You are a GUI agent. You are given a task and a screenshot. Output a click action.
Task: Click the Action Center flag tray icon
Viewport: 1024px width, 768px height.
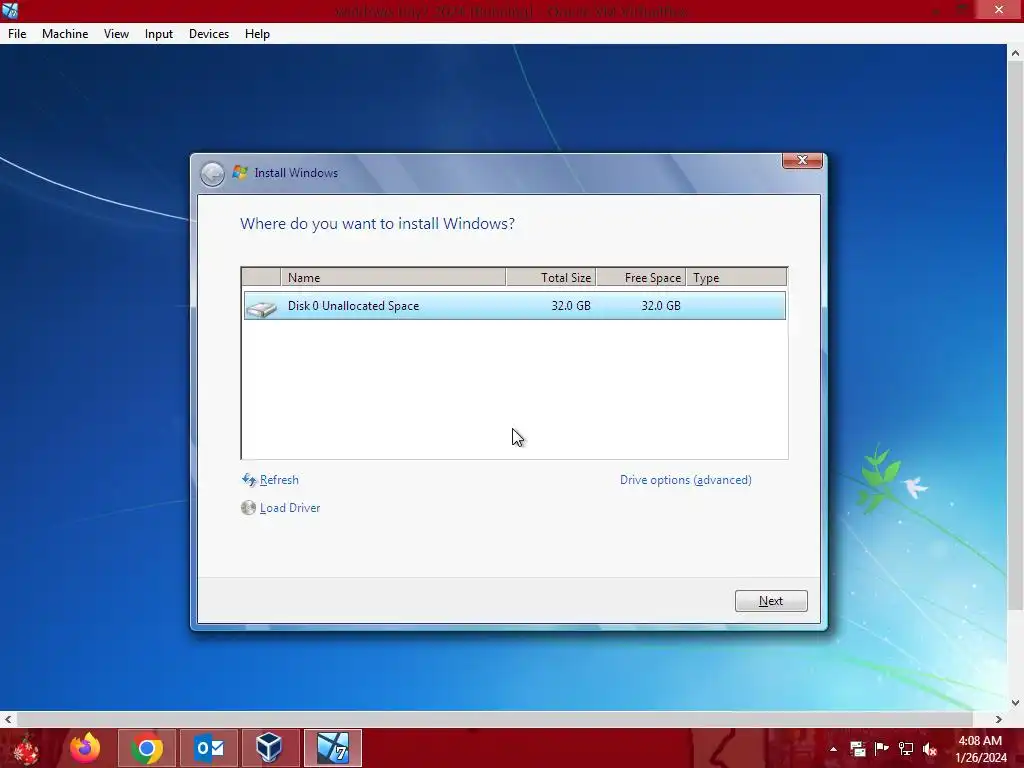click(882, 749)
